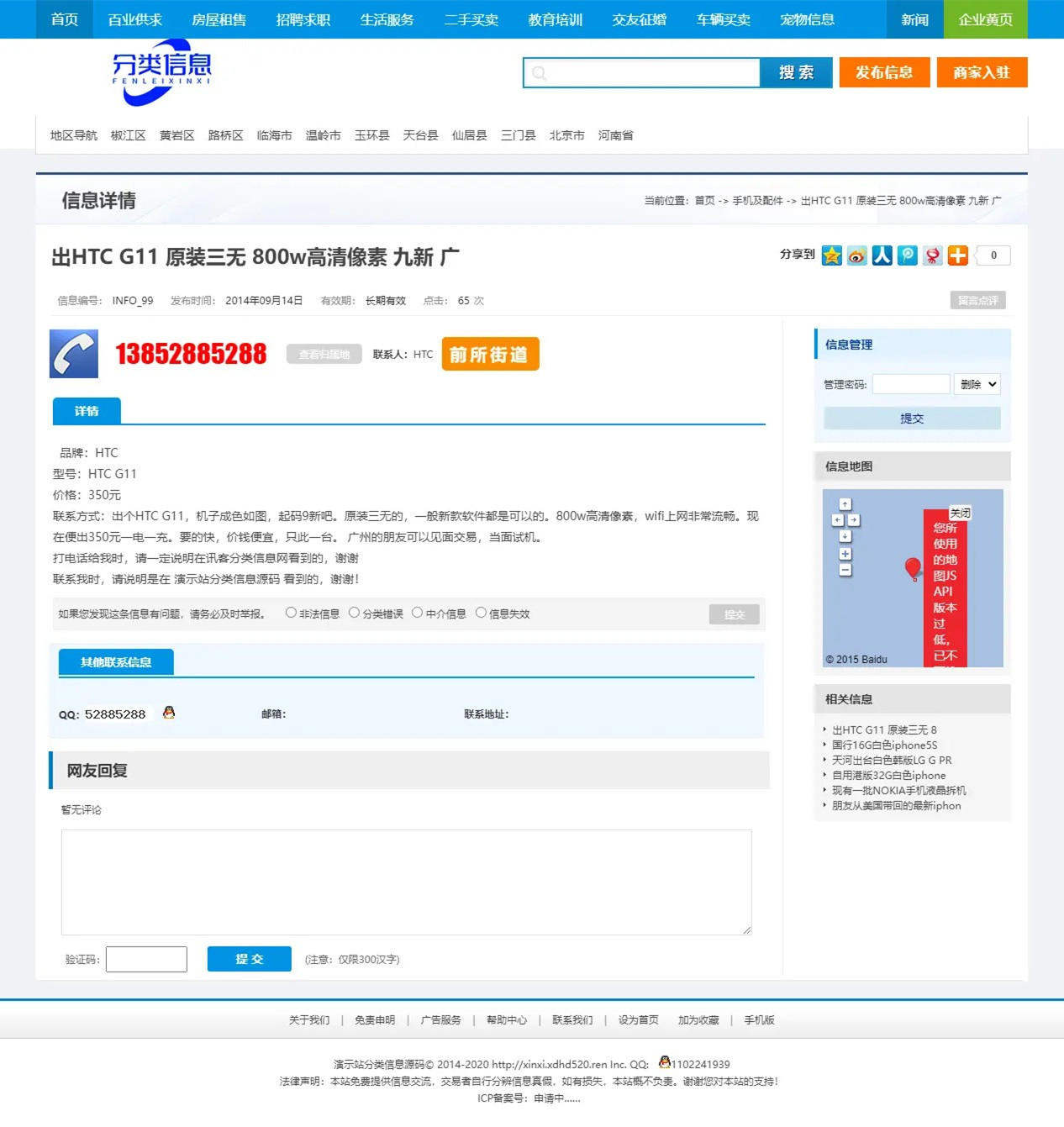This screenshot has width=1064, height=1127.
Task: Open 房屋租售 menu item
Action: point(219,19)
